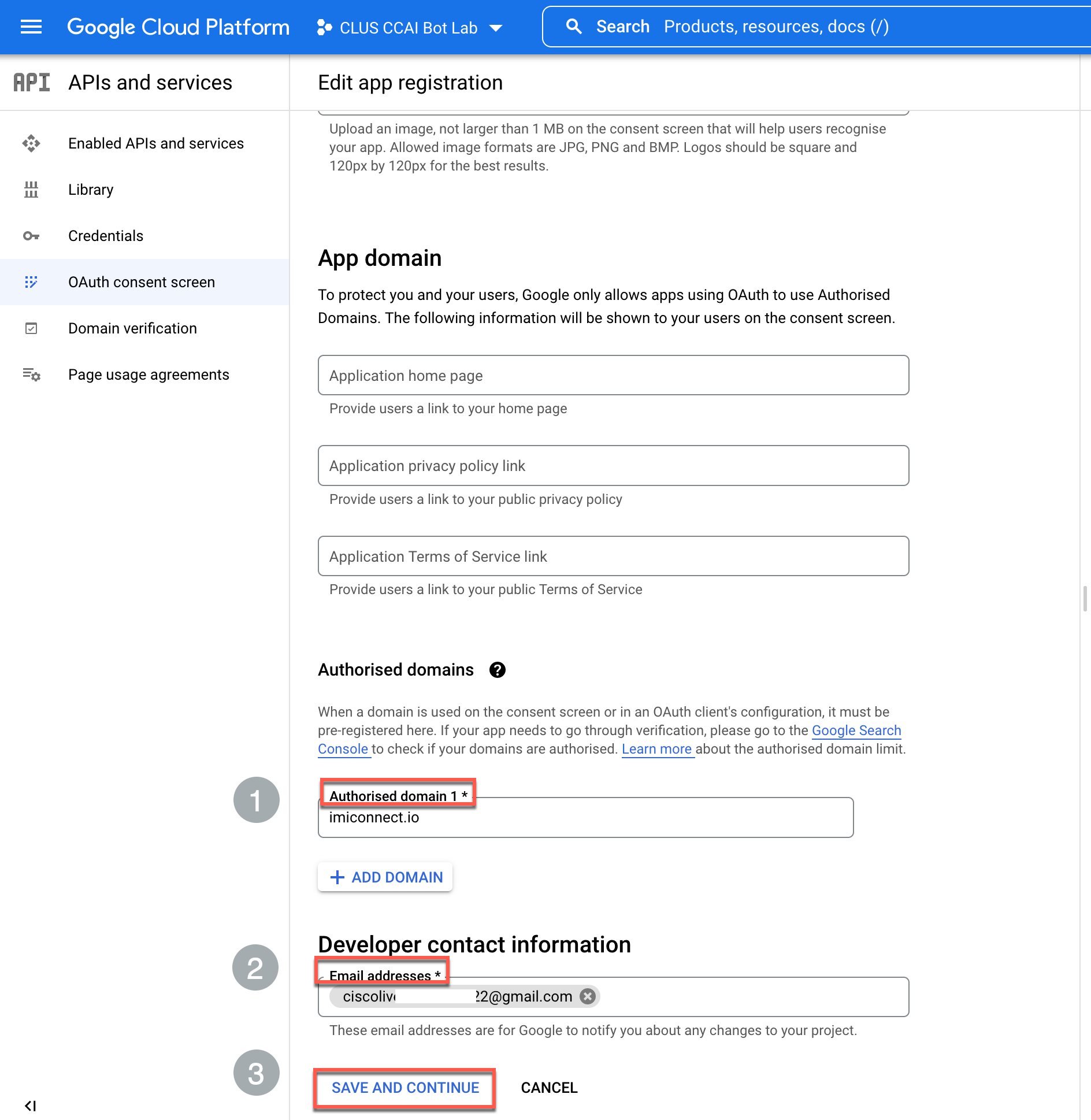Click the CANCEL button
The image size is (1091, 1120).
click(549, 1088)
